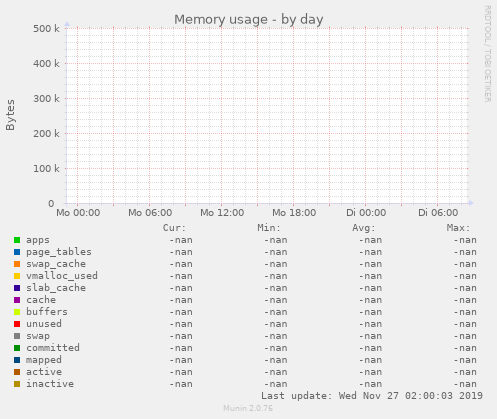497x419 pixels.
Task: Select the 'apps' legend label
Action: [38, 240]
